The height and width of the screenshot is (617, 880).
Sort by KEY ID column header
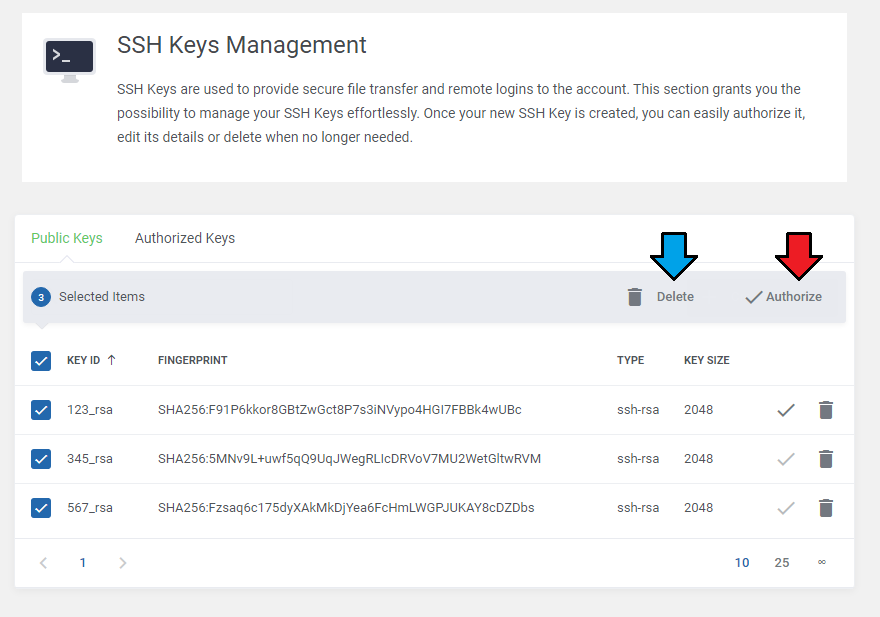click(84, 360)
